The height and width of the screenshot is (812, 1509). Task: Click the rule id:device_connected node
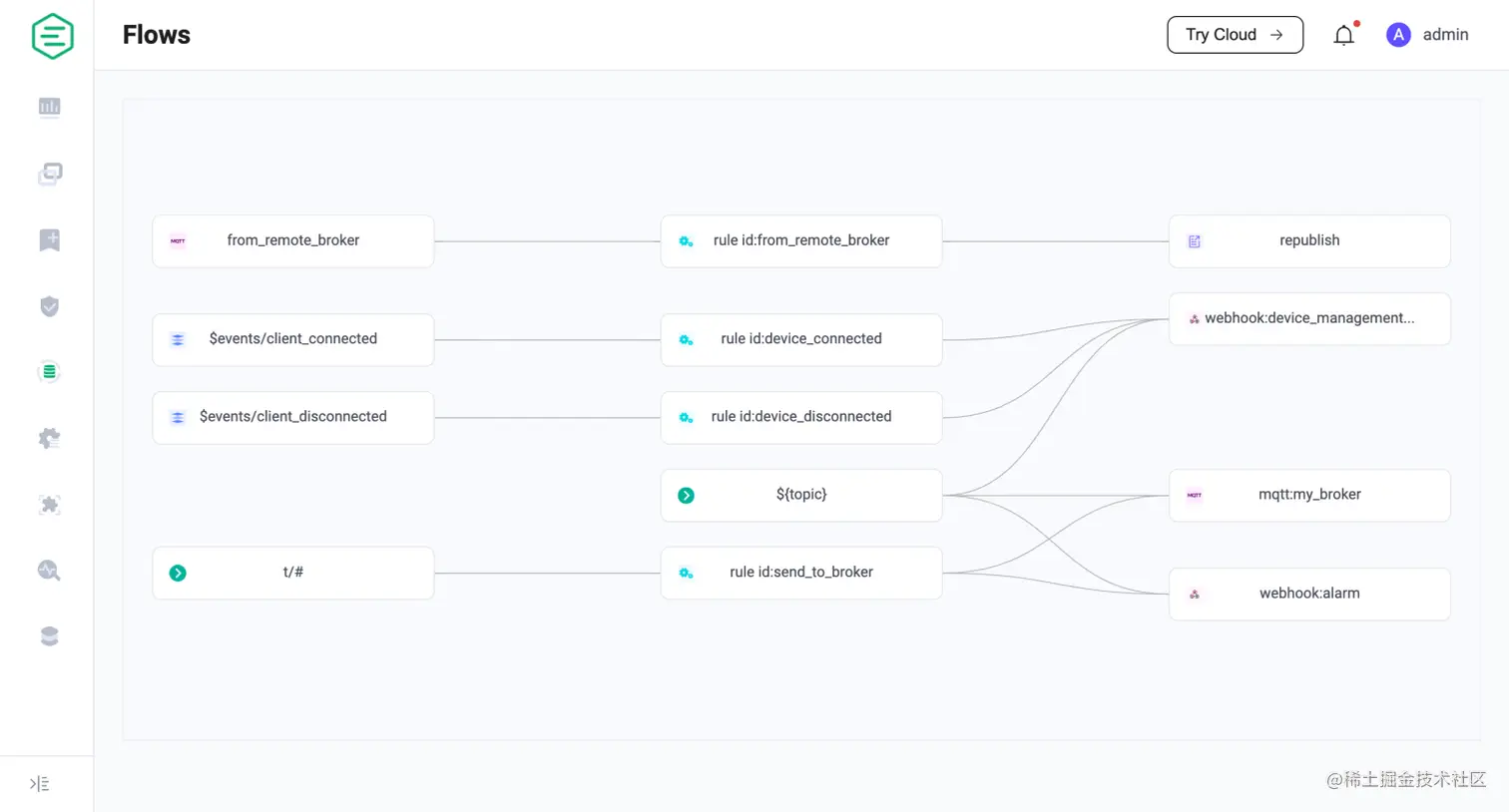click(x=800, y=339)
